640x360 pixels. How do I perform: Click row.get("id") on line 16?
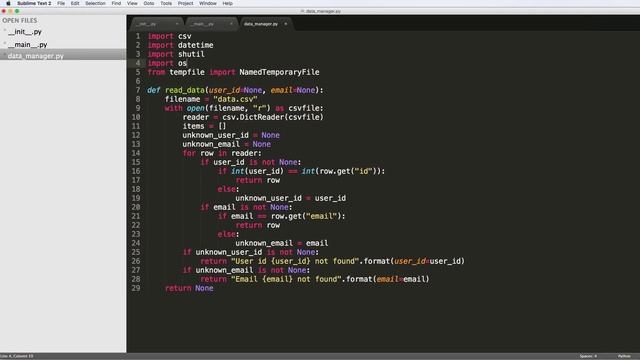point(347,171)
